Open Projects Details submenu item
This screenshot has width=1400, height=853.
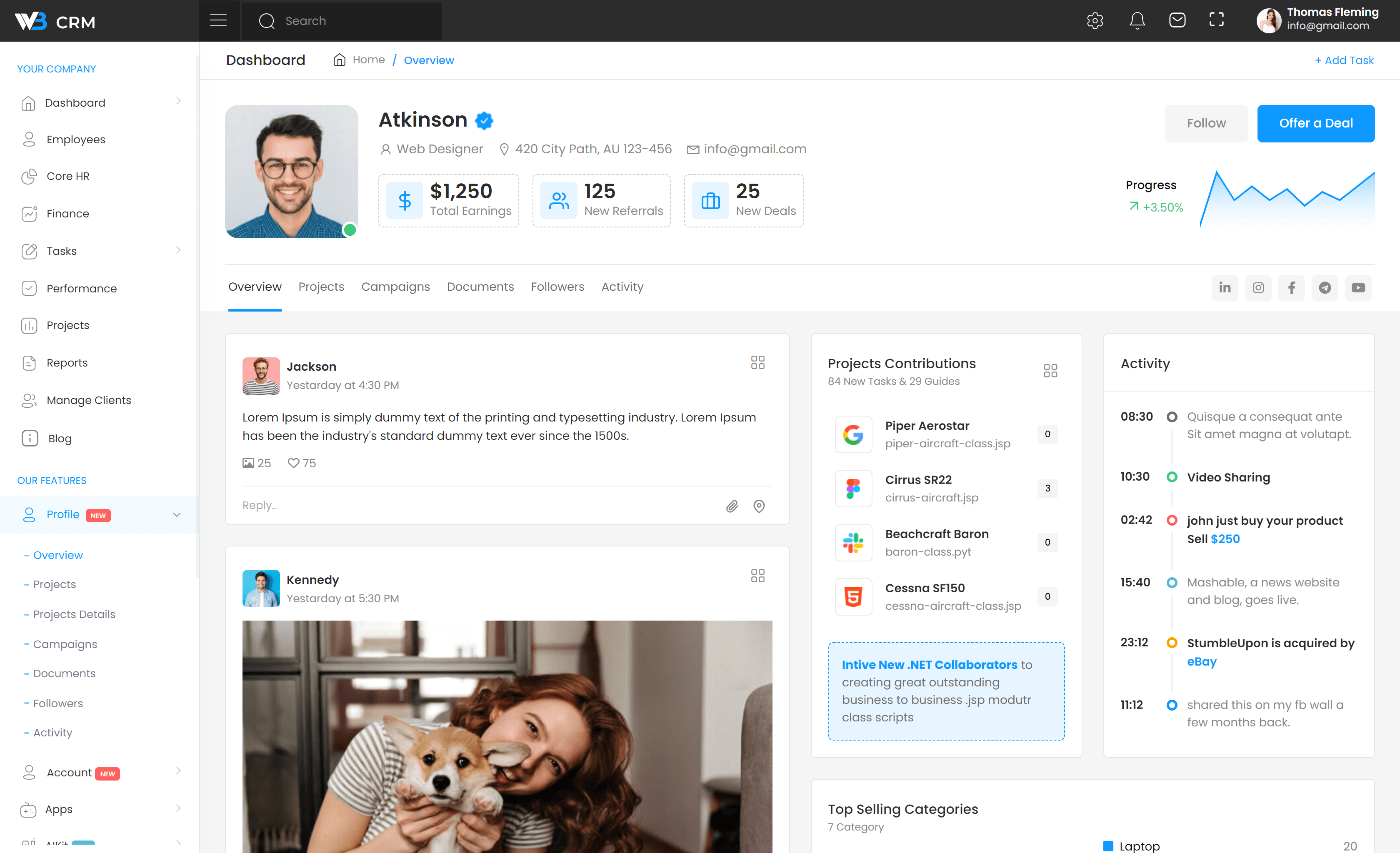tap(74, 614)
